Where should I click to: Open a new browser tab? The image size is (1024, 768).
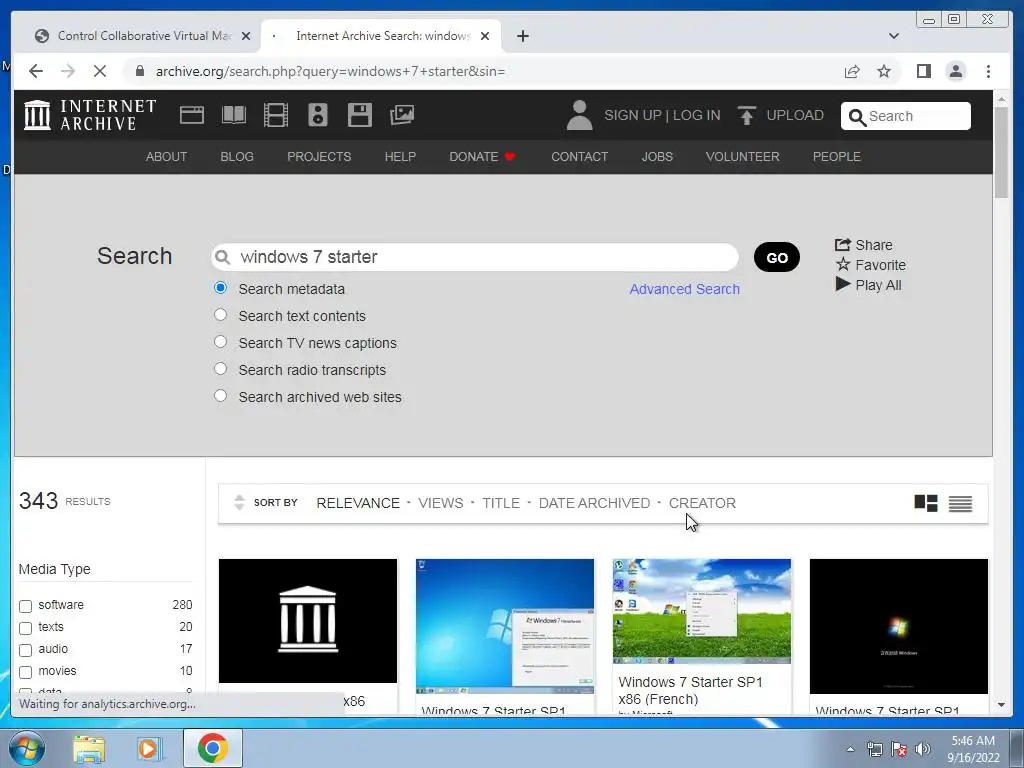click(522, 36)
